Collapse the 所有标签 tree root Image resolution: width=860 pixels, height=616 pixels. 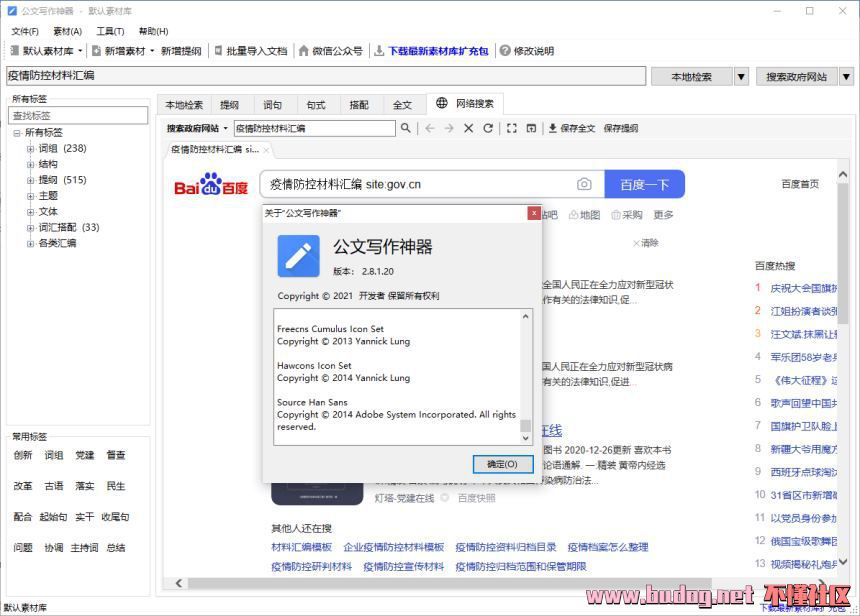[17, 133]
